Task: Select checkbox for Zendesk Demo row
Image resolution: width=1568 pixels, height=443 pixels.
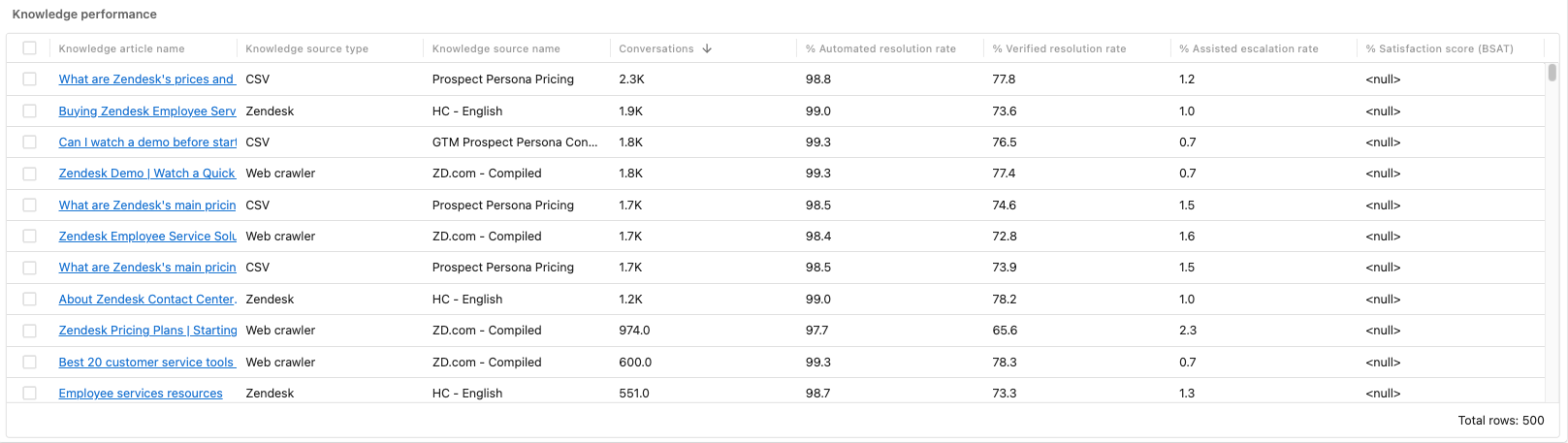Action: pyautogui.click(x=29, y=174)
